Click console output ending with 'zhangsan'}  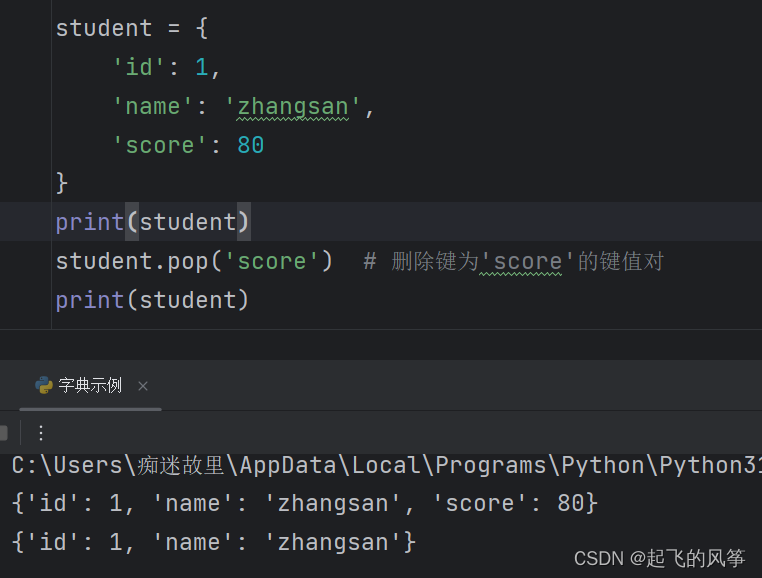pos(214,542)
